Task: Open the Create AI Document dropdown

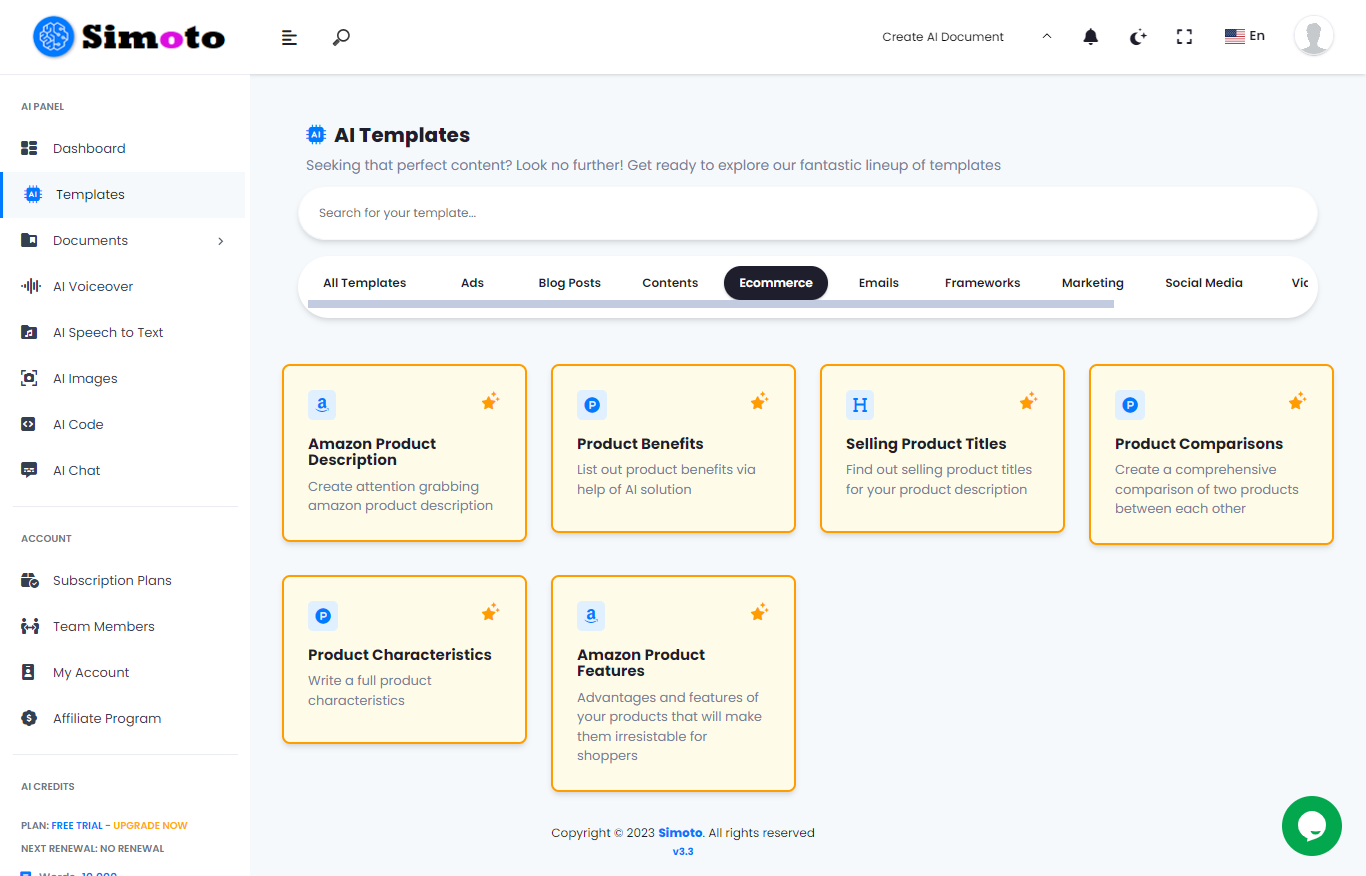Action: tap(966, 37)
